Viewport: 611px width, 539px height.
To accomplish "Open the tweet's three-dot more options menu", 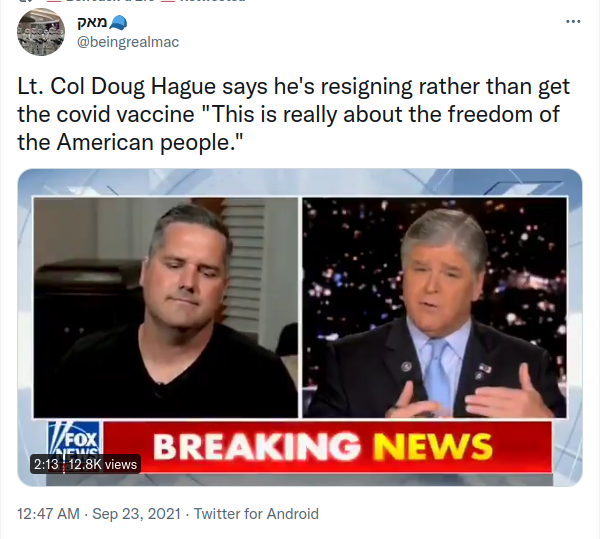I will [x=573, y=21].
